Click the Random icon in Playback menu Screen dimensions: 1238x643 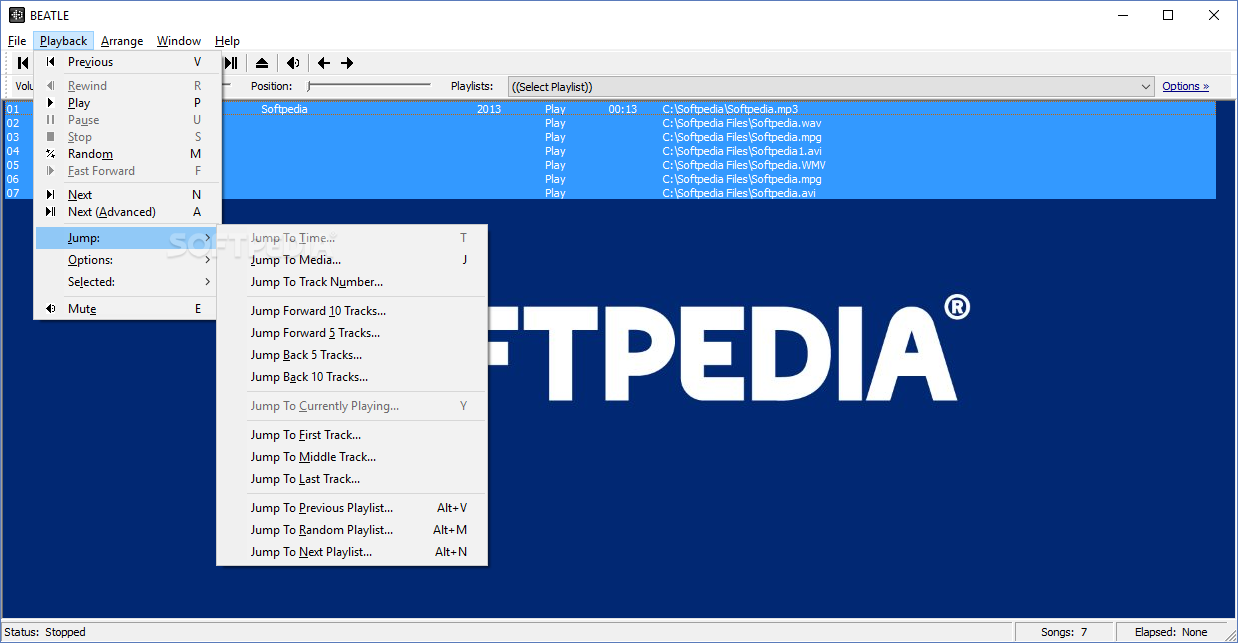(50, 154)
